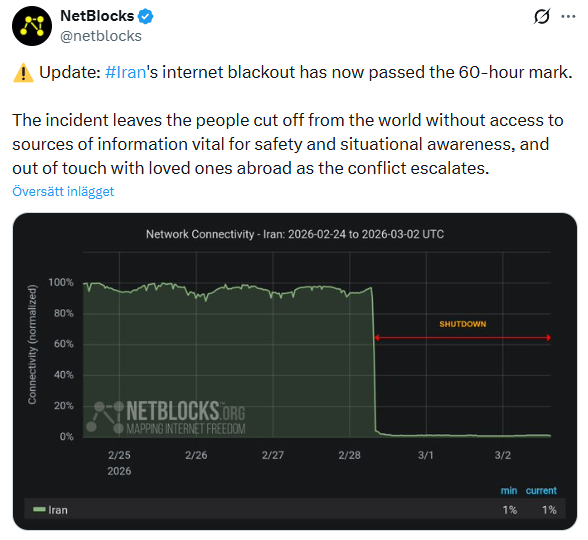Viewport: 588px width, 540px height.
Task: Click the chart title text
Action: tap(295, 234)
